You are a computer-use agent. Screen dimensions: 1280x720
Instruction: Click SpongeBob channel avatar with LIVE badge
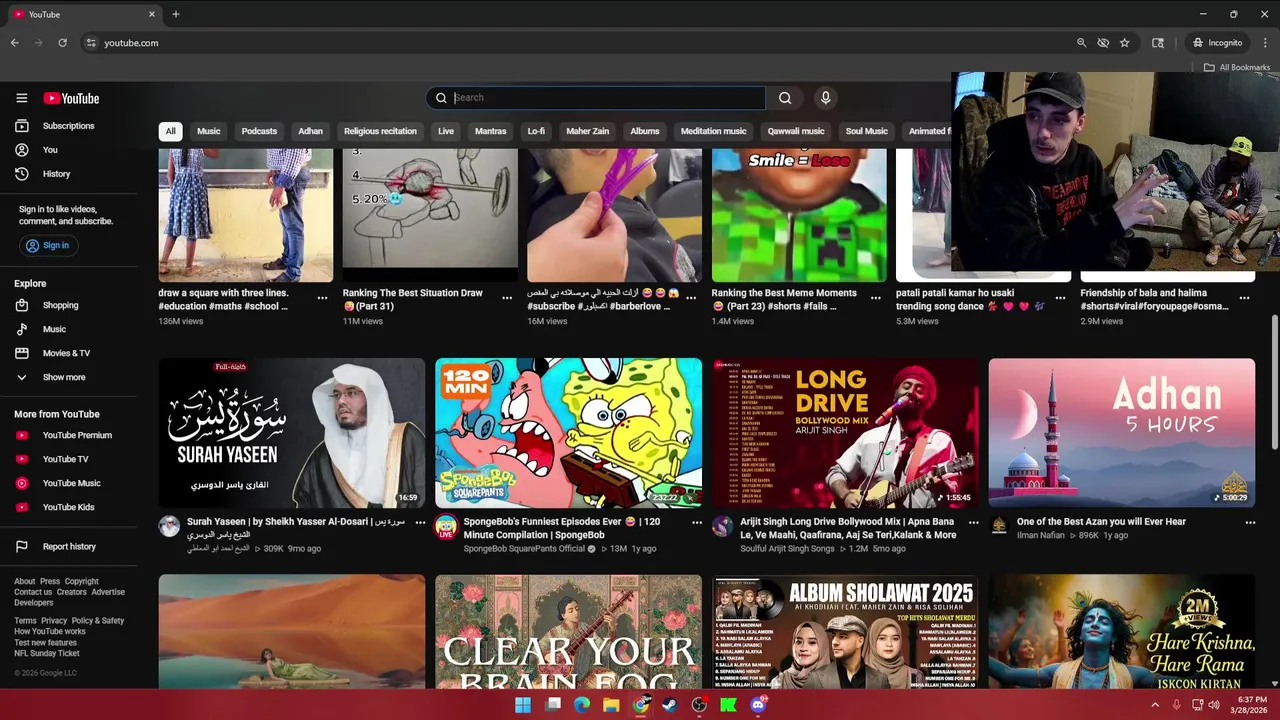point(446,526)
